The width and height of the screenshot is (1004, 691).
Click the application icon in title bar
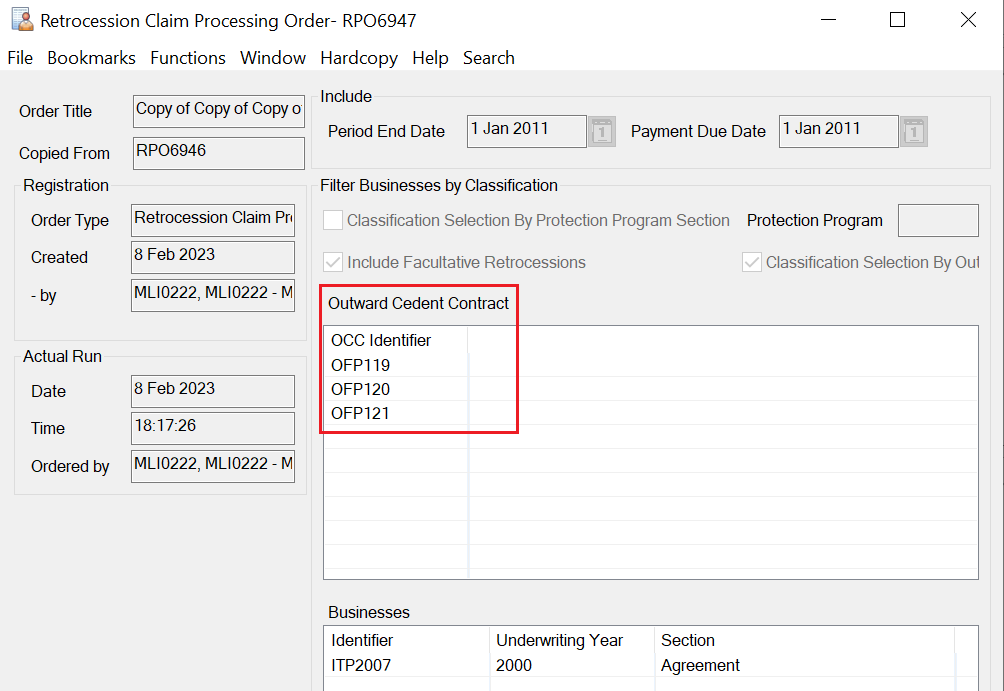pos(21,20)
